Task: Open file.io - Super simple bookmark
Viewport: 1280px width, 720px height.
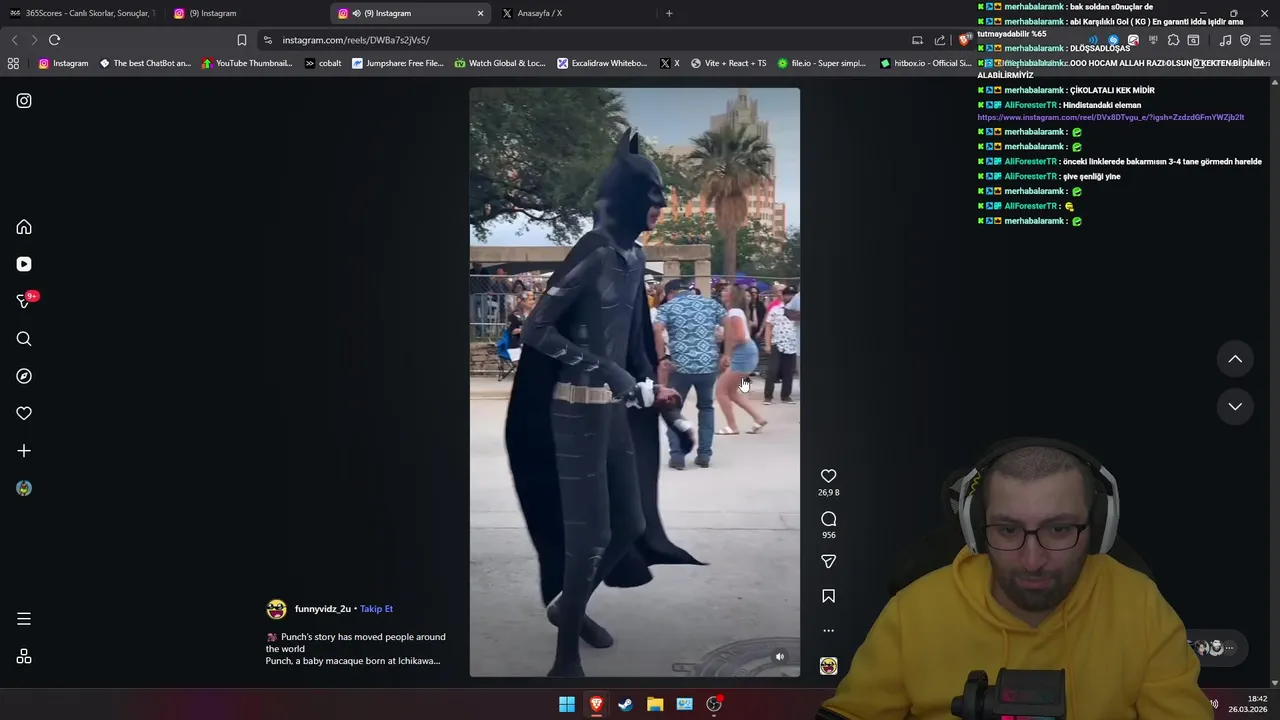Action: coord(821,63)
